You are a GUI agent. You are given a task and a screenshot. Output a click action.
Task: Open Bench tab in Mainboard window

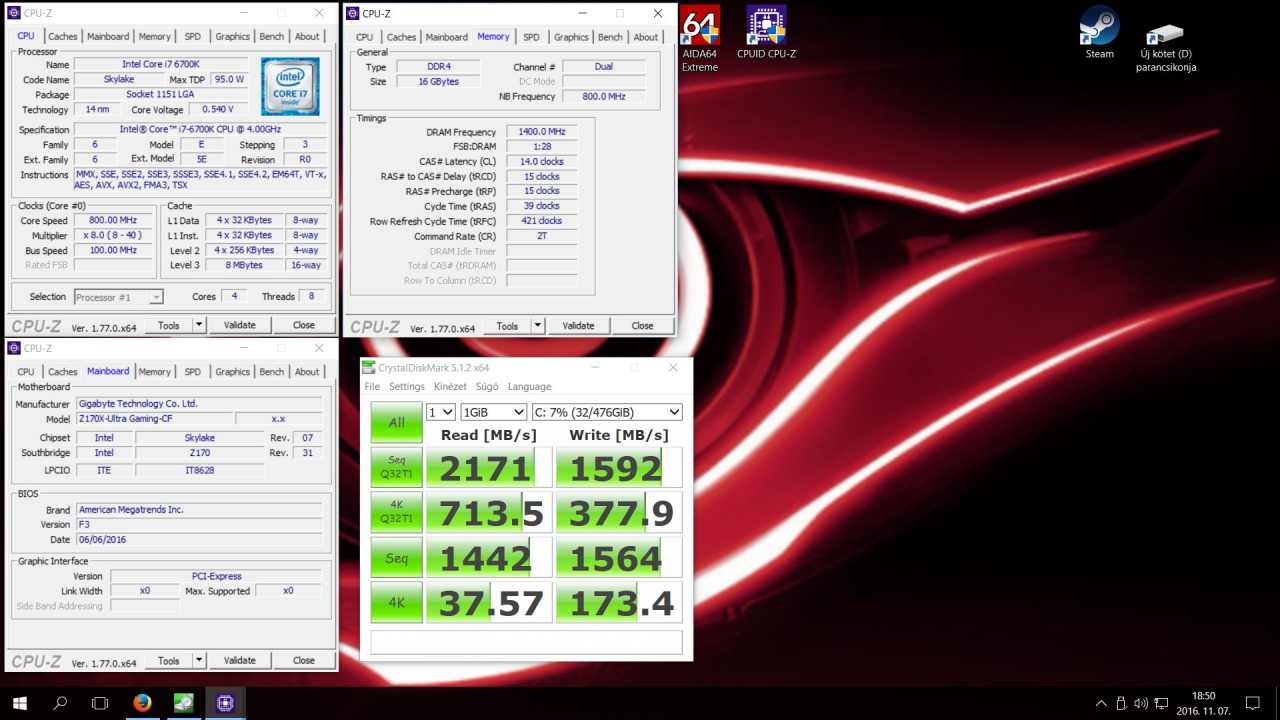pyautogui.click(x=271, y=371)
